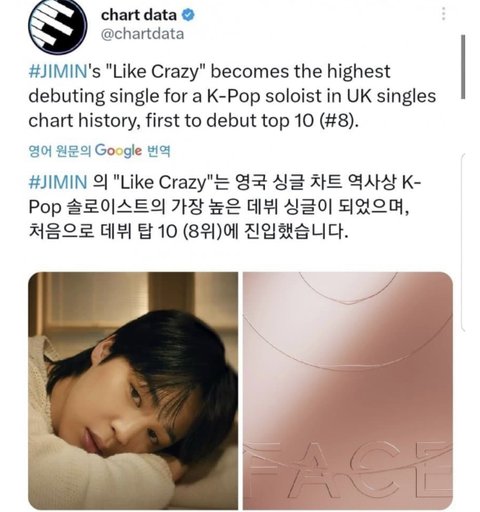Viewport: 480px width, 512px height.
Task: Grab the vertical scrollbar thumb
Action: (463, 66)
